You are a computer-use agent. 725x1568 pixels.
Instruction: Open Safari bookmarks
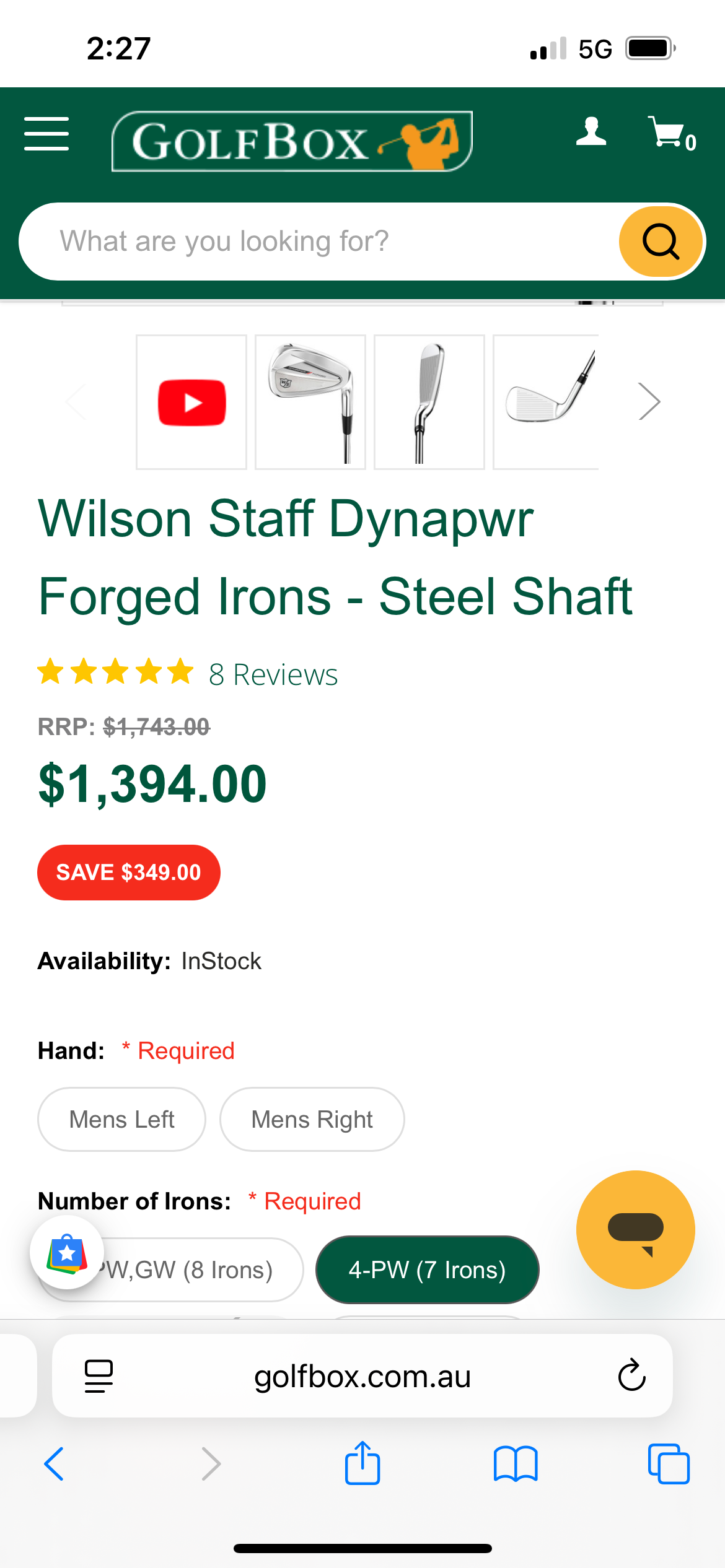[516, 1464]
